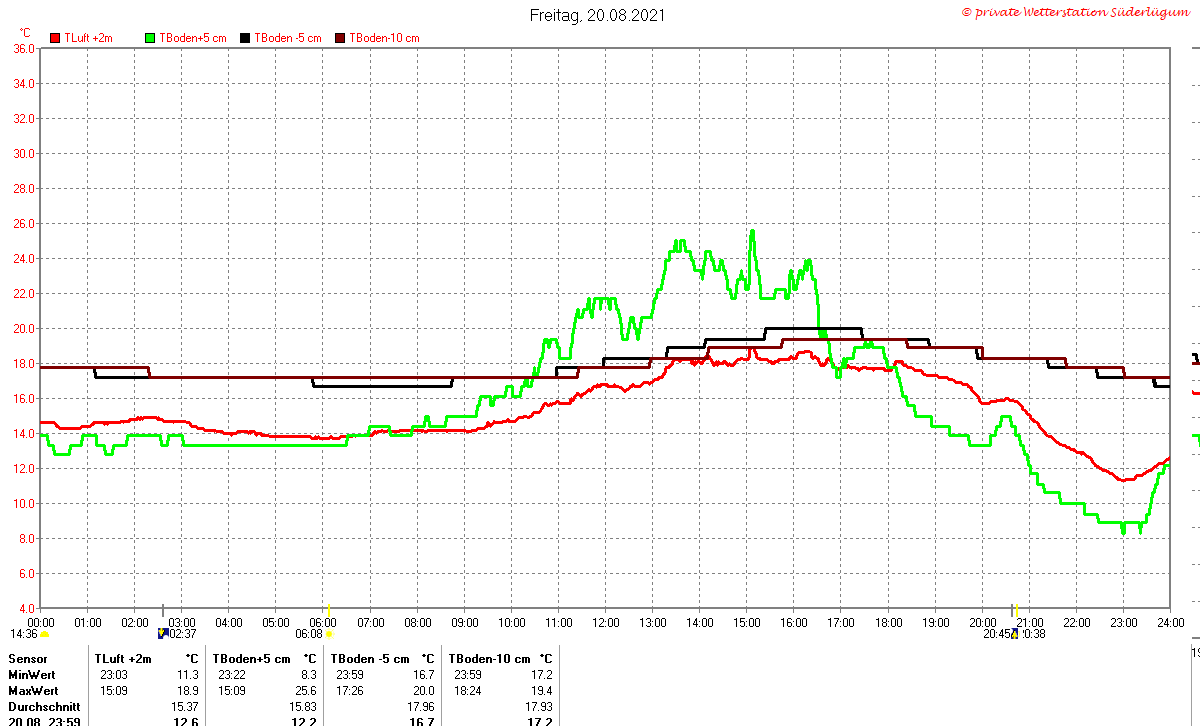
Task: Click the yellow sunset marker near 21:00
Action: point(1017,610)
